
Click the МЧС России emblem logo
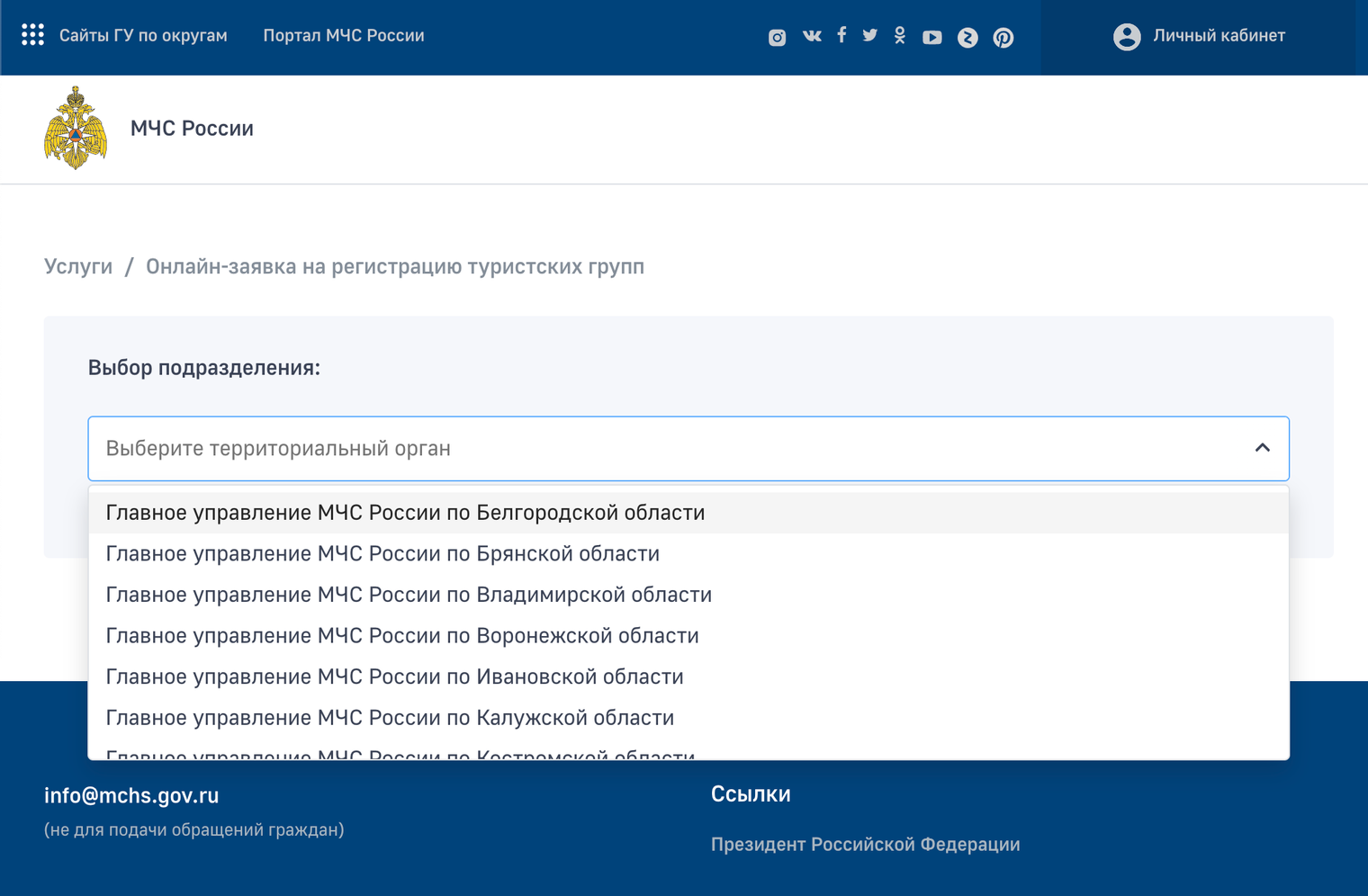76,128
